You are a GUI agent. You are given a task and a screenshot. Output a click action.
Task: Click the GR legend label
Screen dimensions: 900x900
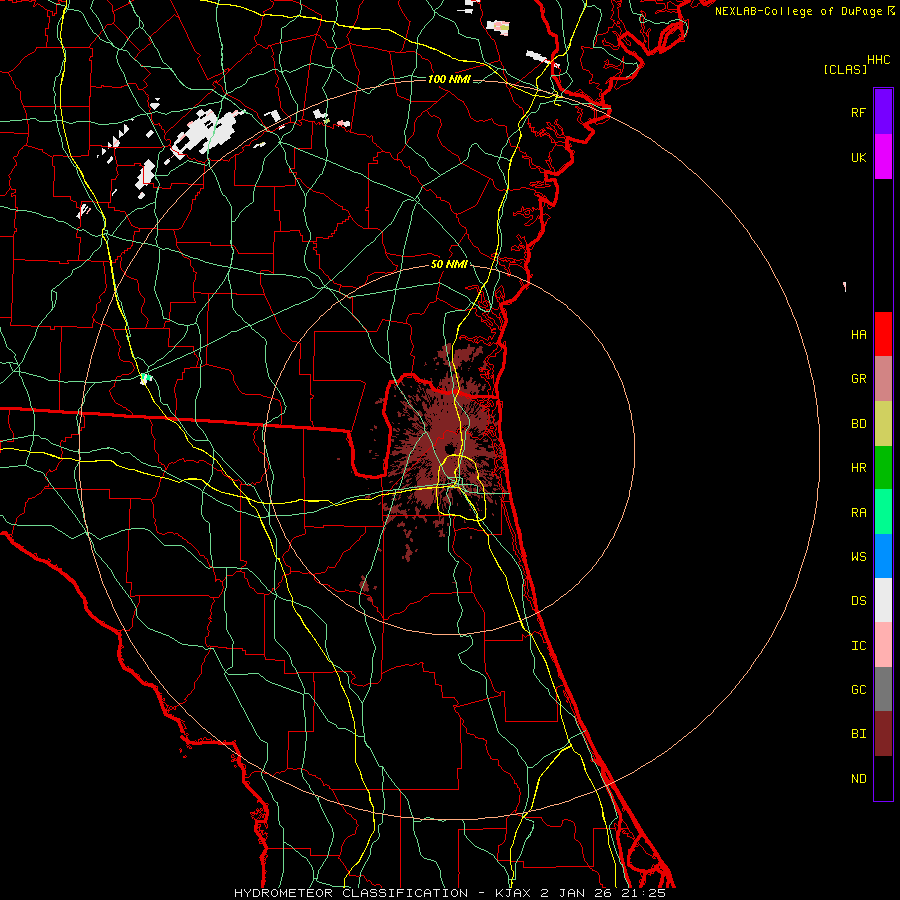point(859,379)
